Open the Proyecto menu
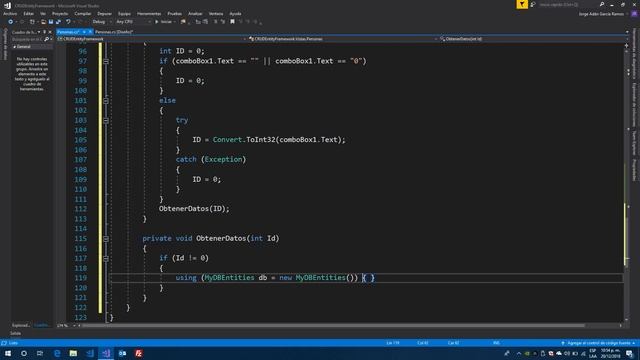 [x=60, y=13]
